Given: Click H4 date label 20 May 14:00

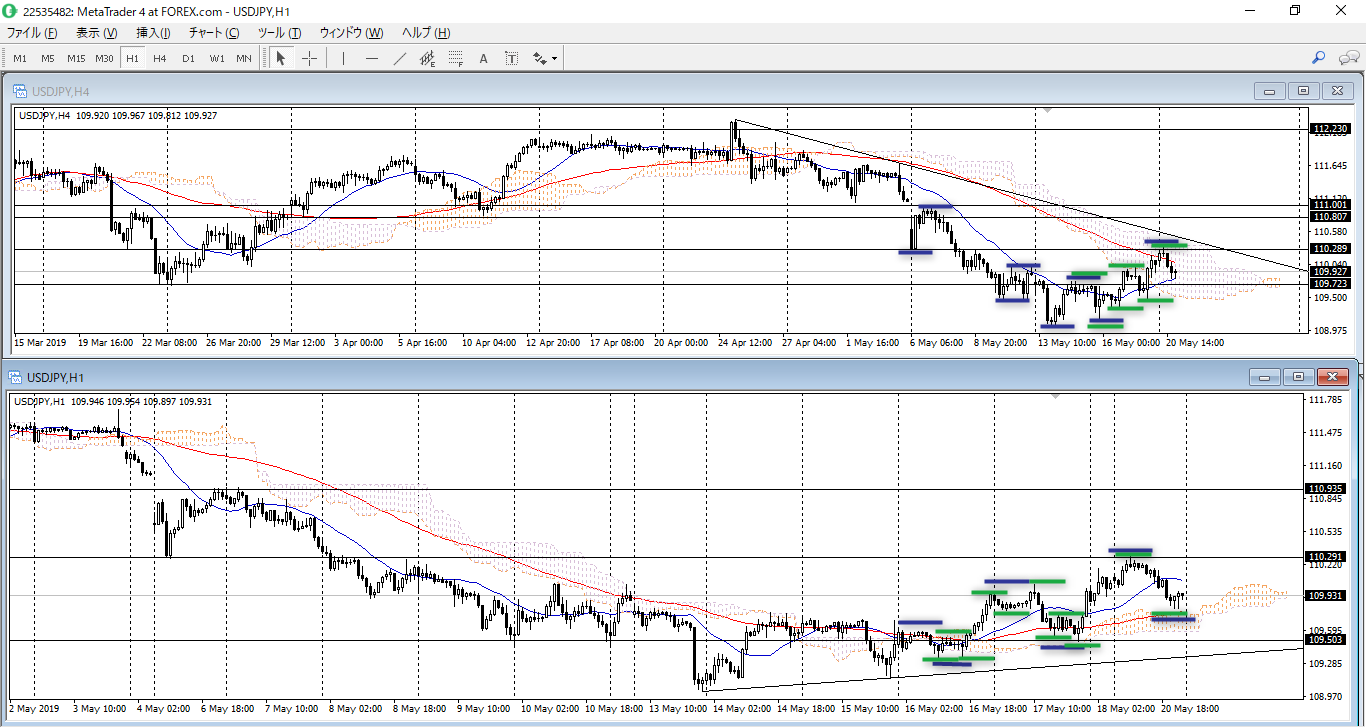Looking at the screenshot, I should (1195, 342).
